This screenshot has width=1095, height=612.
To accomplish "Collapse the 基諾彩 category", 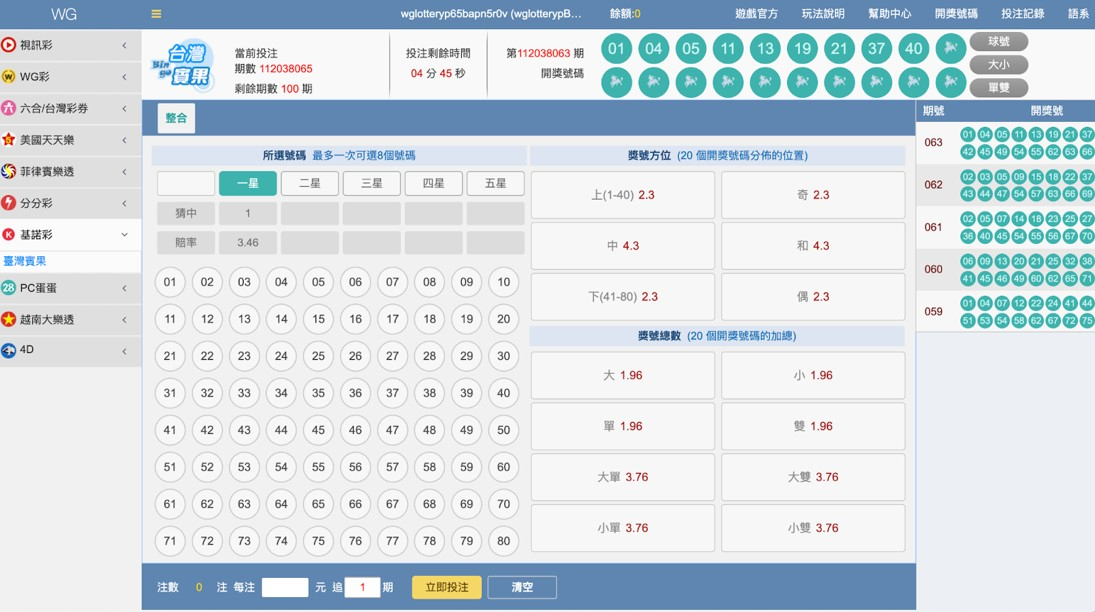I will 124,235.
